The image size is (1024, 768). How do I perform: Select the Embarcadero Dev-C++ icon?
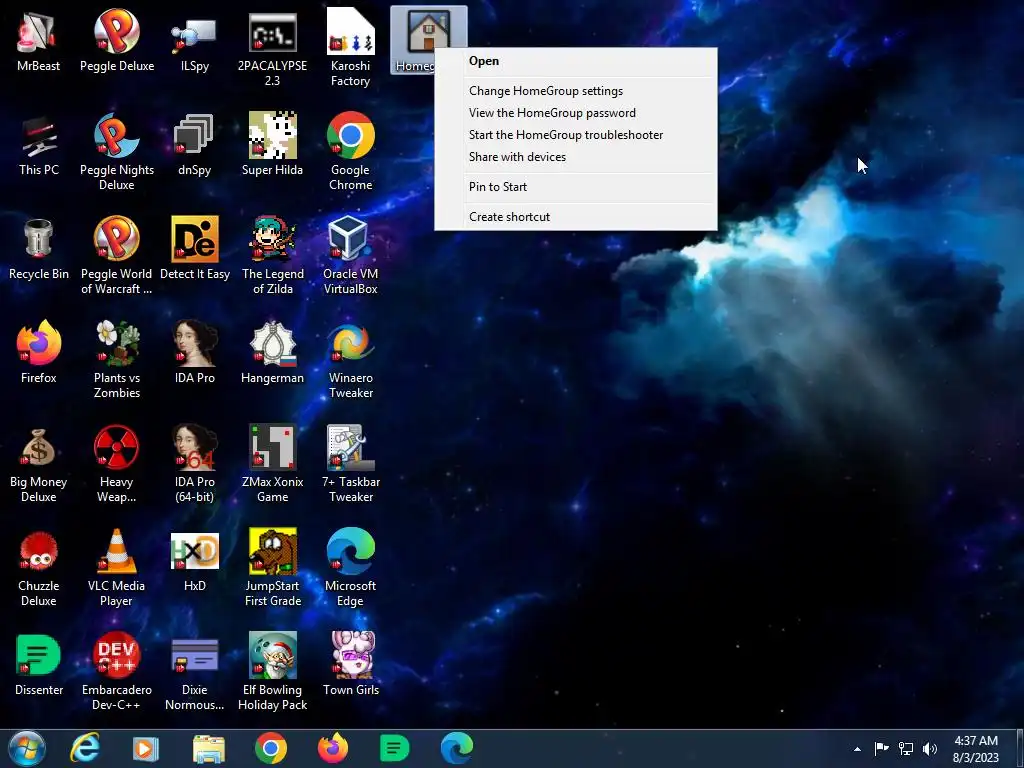pyautogui.click(x=117, y=673)
